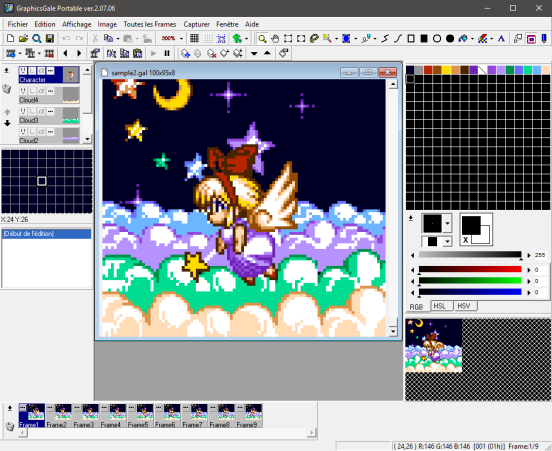Toggle the grid display icon

pos(194,38)
